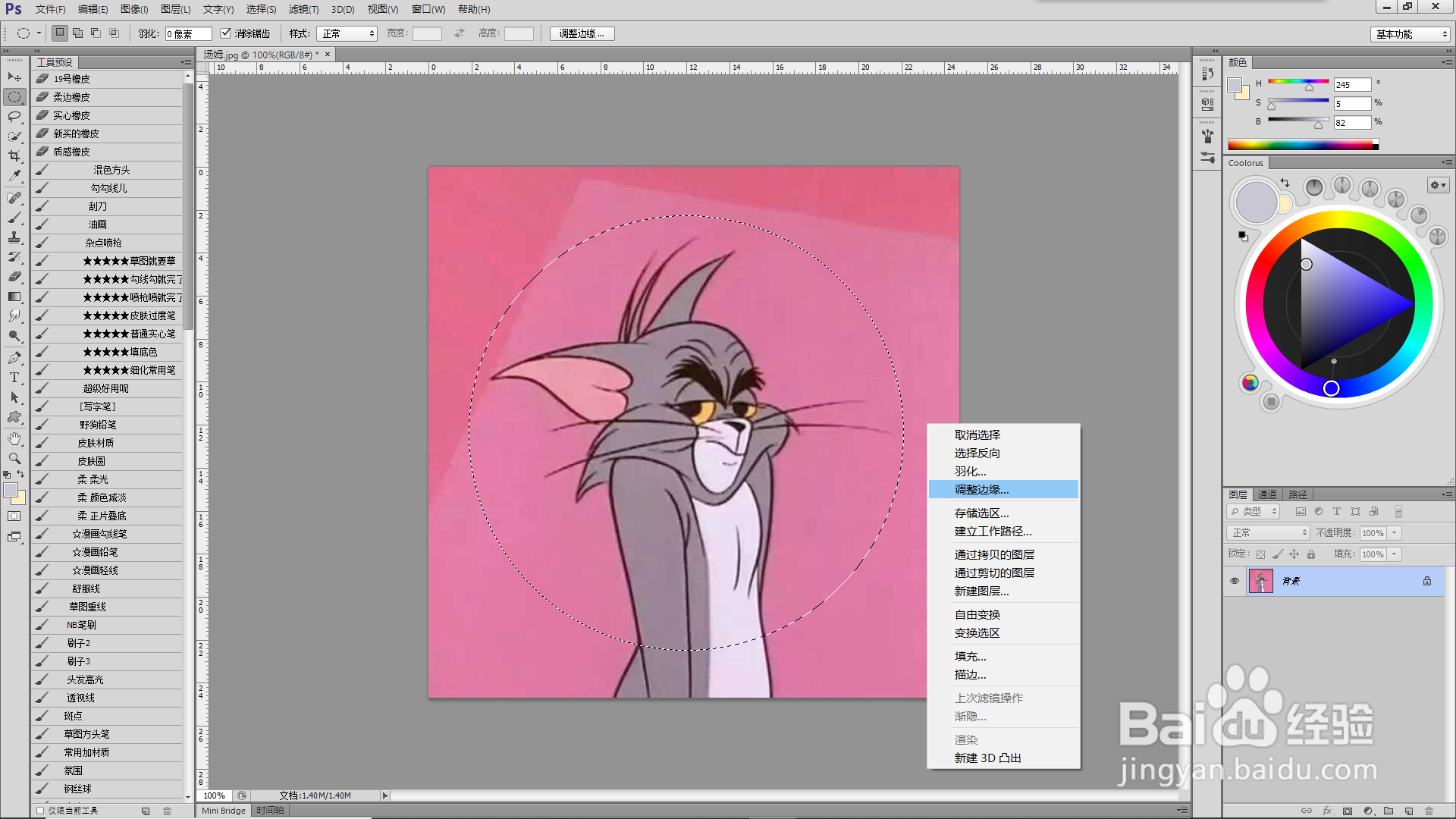Select the Eyedropper tool

click(14, 175)
